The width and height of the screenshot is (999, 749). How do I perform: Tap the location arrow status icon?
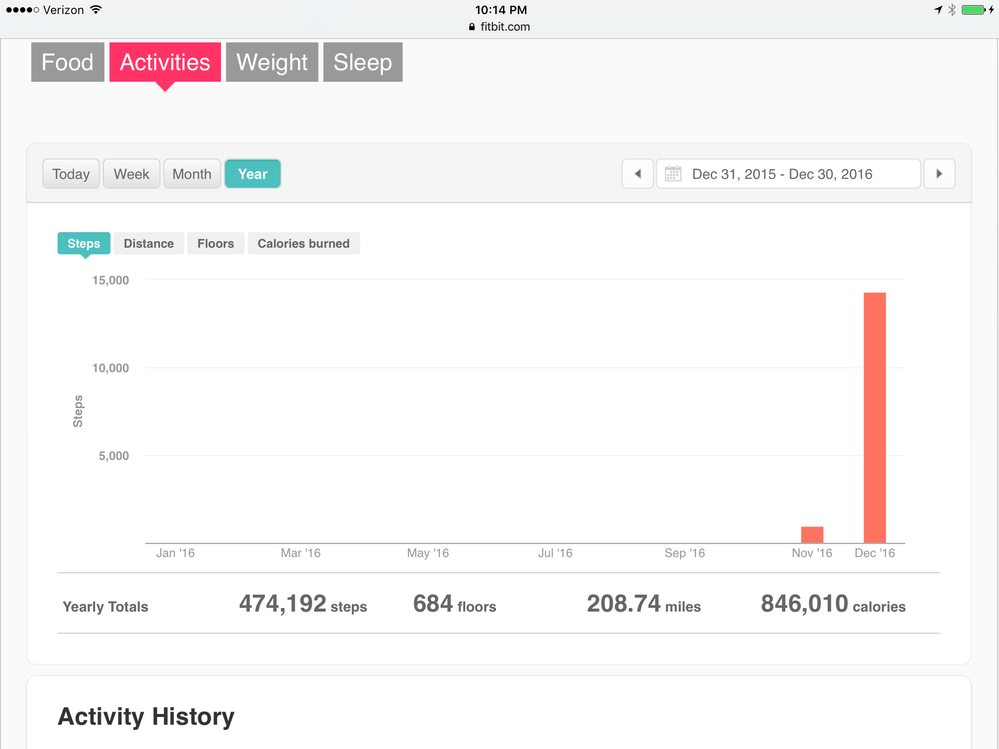[x=938, y=10]
